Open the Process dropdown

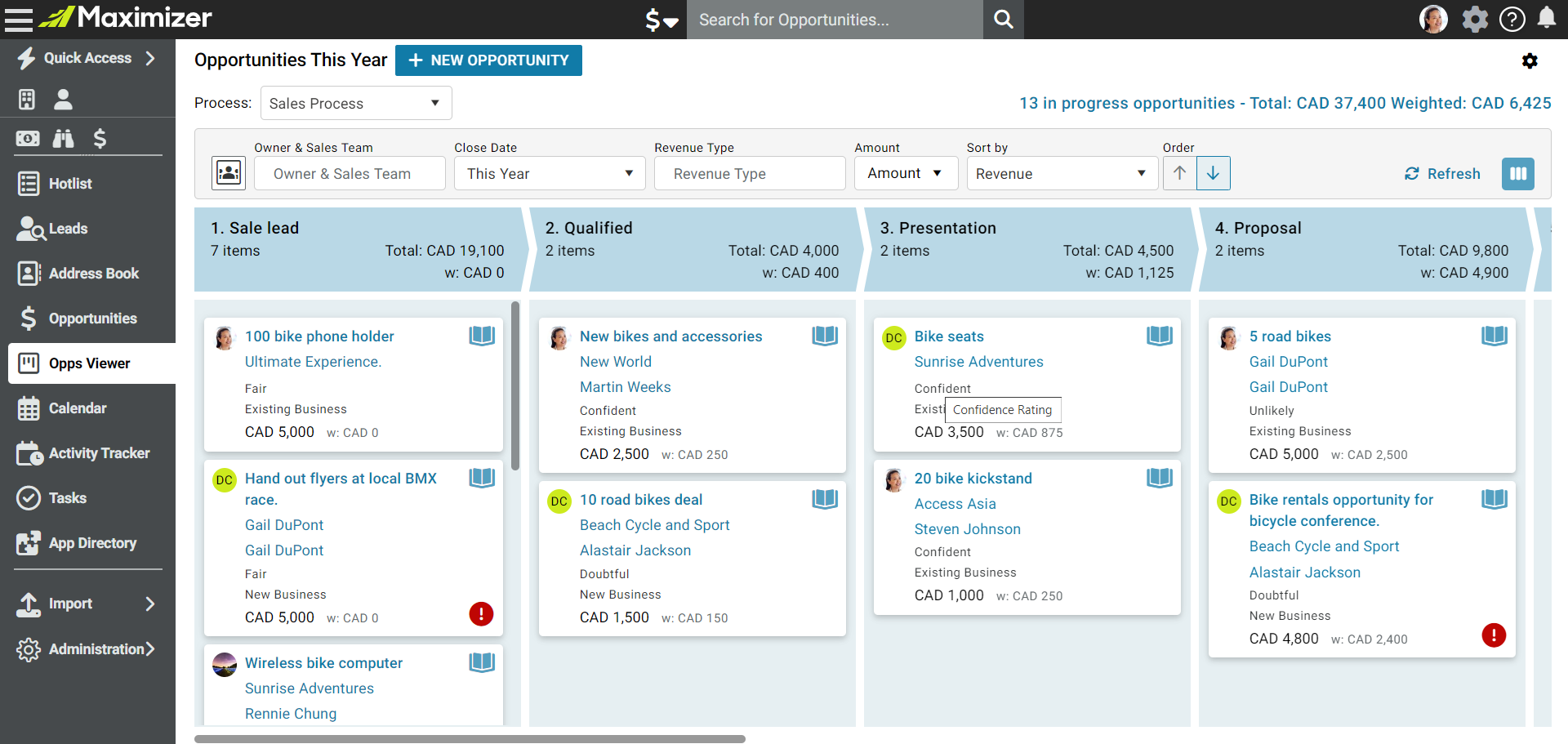pyautogui.click(x=356, y=103)
